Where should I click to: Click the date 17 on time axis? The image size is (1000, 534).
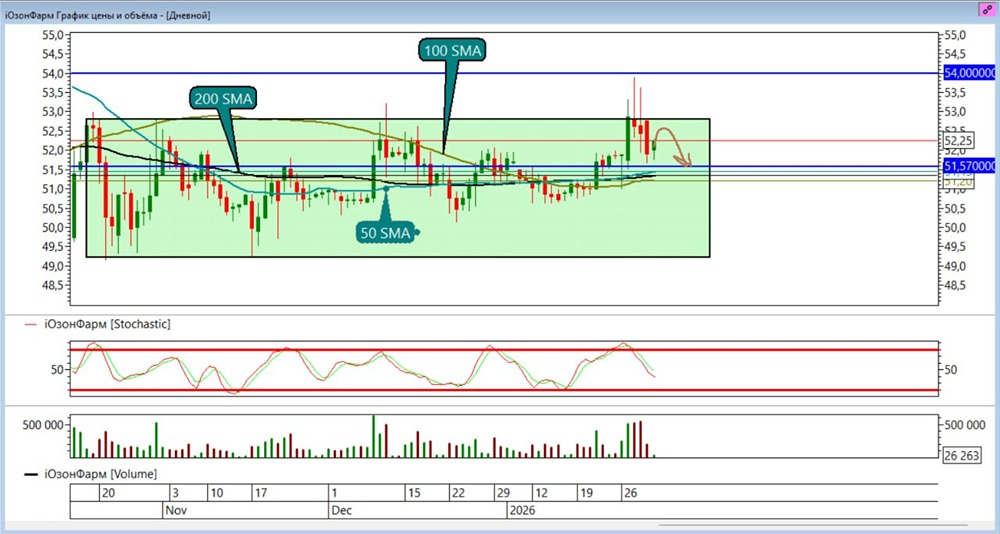(x=260, y=493)
